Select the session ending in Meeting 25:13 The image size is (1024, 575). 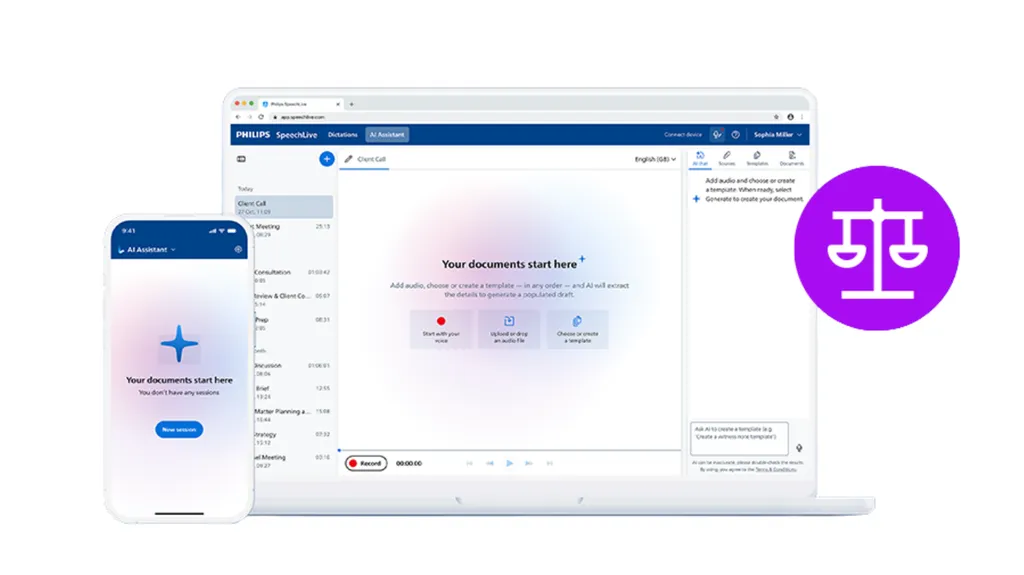pos(292,230)
